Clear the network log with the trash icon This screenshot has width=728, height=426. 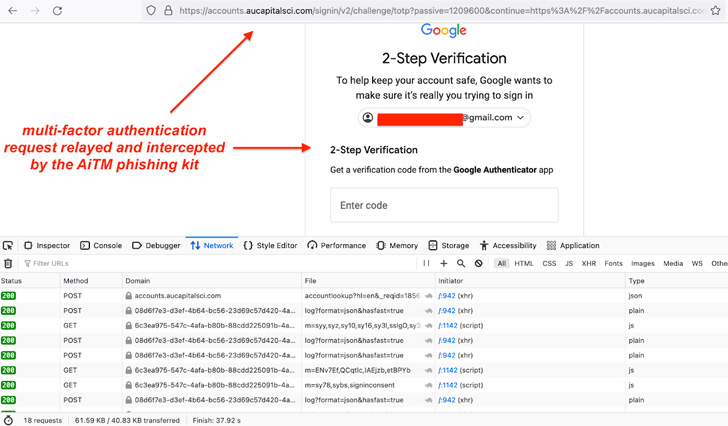pyautogui.click(x=8, y=264)
